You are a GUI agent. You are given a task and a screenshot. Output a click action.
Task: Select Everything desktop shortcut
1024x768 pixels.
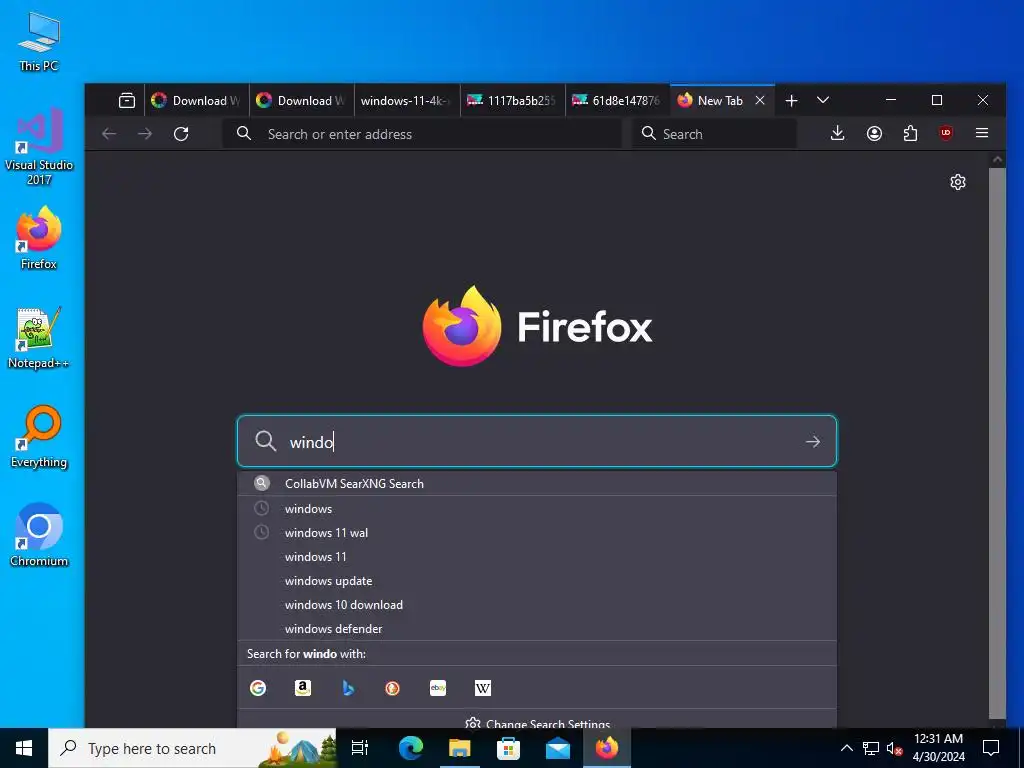[x=39, y=437]
